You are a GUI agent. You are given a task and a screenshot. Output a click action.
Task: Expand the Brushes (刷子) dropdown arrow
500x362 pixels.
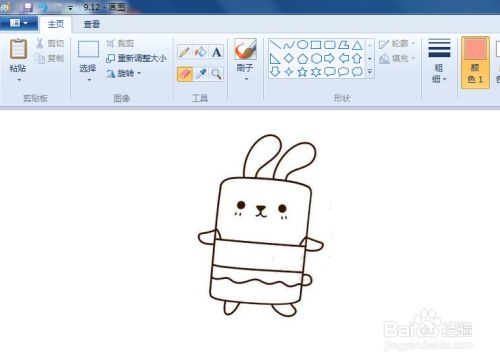(x=246, y=79)
